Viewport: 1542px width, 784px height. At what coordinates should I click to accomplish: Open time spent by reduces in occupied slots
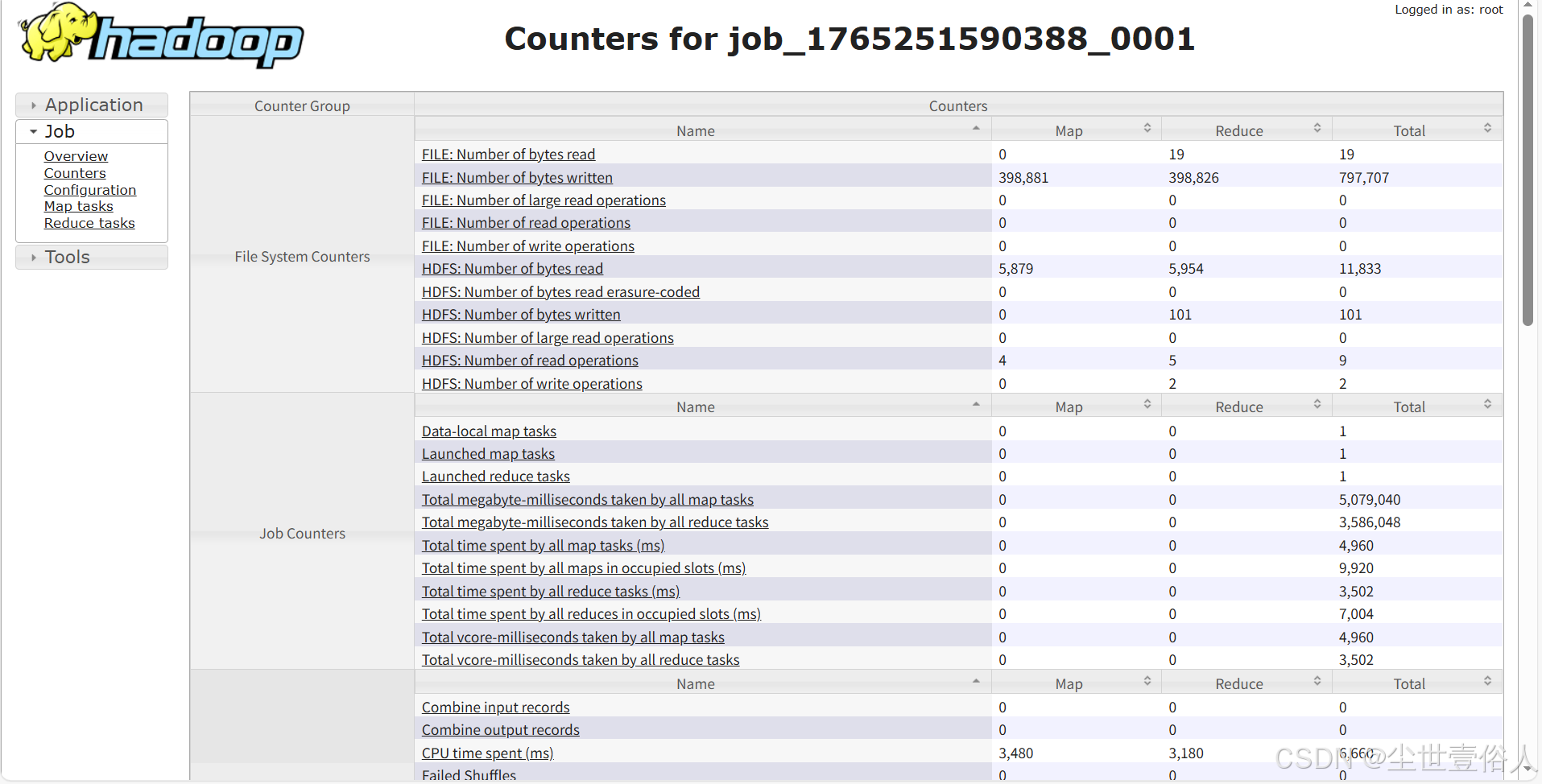(591, 614)
